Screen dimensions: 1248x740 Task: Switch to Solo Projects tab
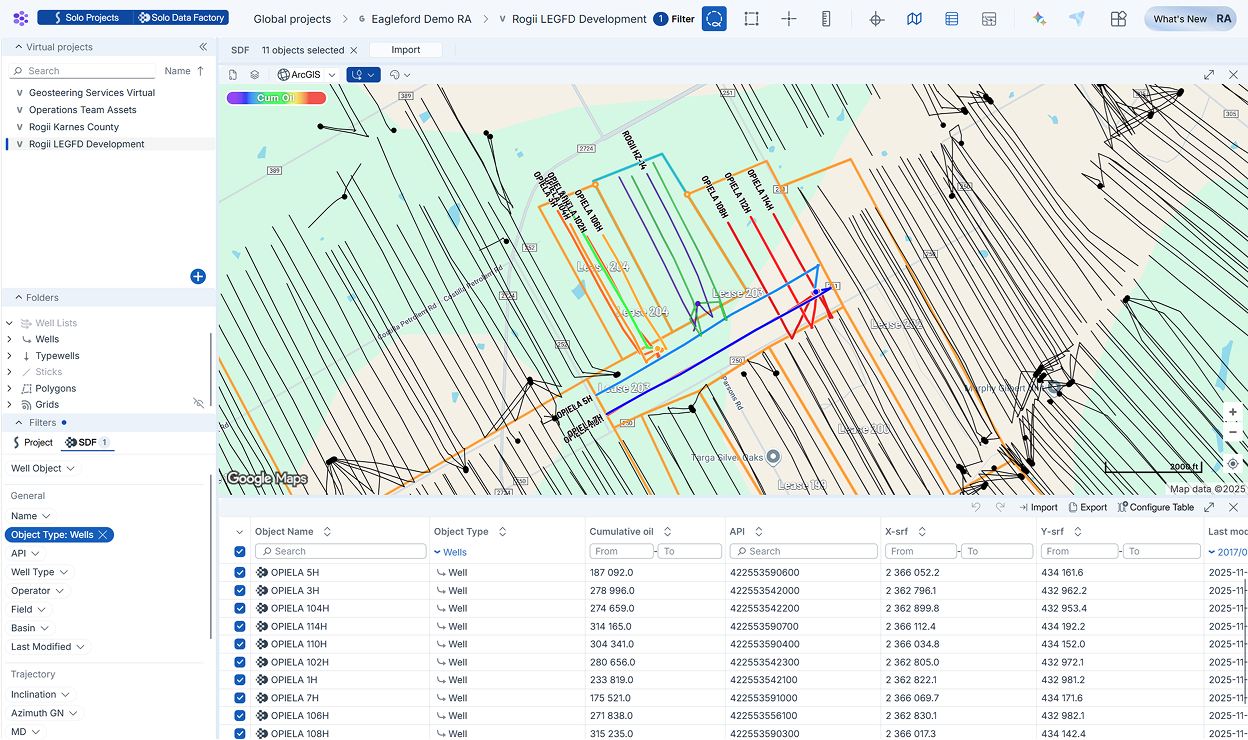coord(84,18)
